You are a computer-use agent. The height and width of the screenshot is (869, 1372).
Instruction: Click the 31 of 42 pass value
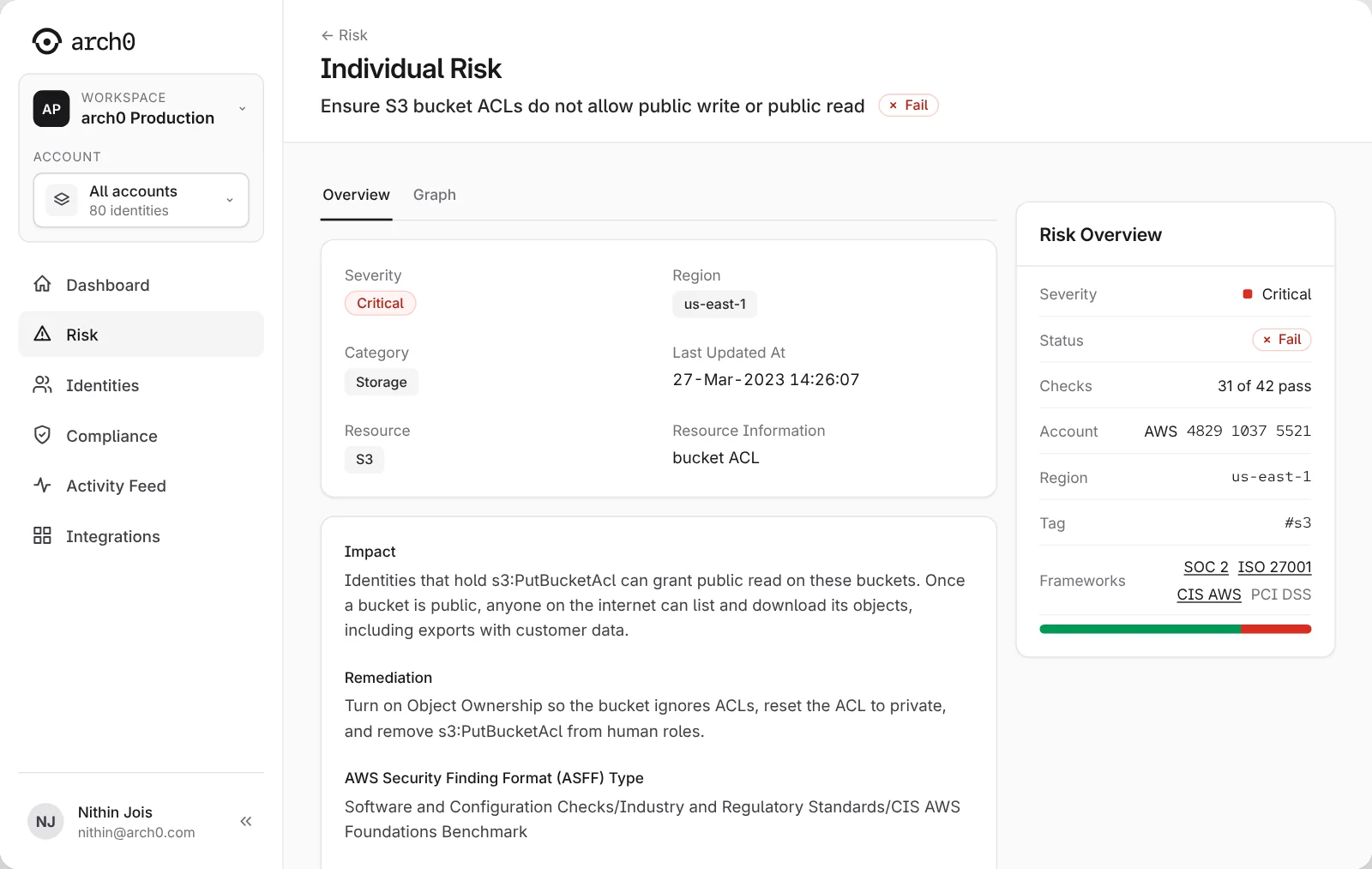[x=1264, y=386]
